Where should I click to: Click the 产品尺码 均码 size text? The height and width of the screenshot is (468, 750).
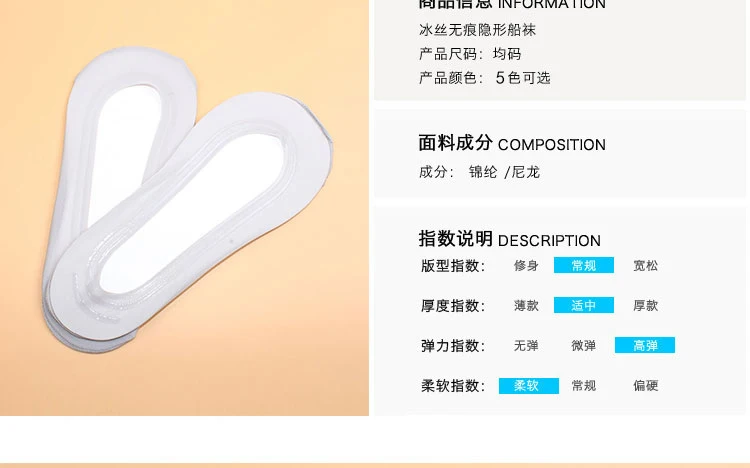pyautogui.click(x=470, y=54)
